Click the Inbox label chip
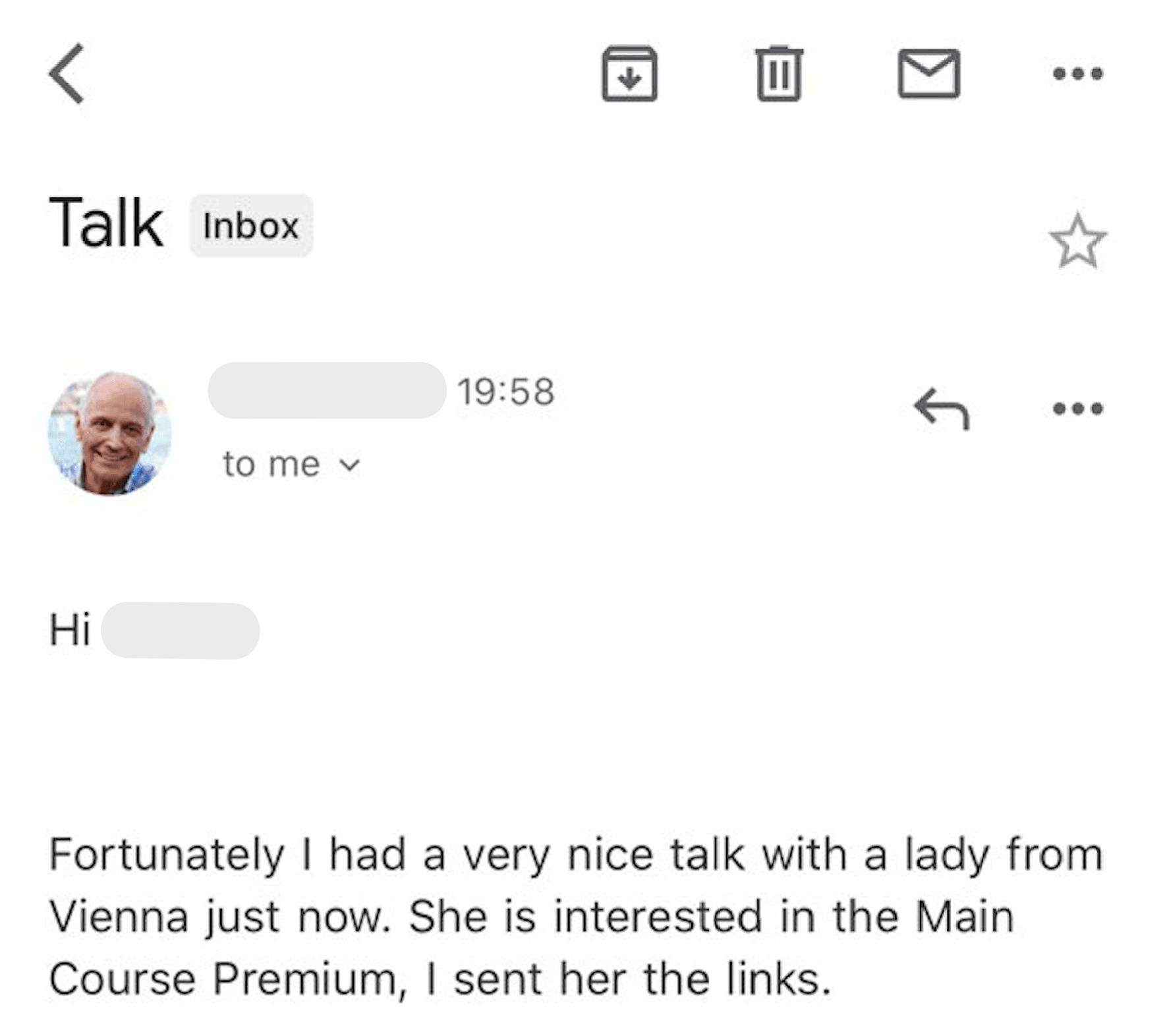The height and width of the screenshot is (1036, 1165). point(251,226)
